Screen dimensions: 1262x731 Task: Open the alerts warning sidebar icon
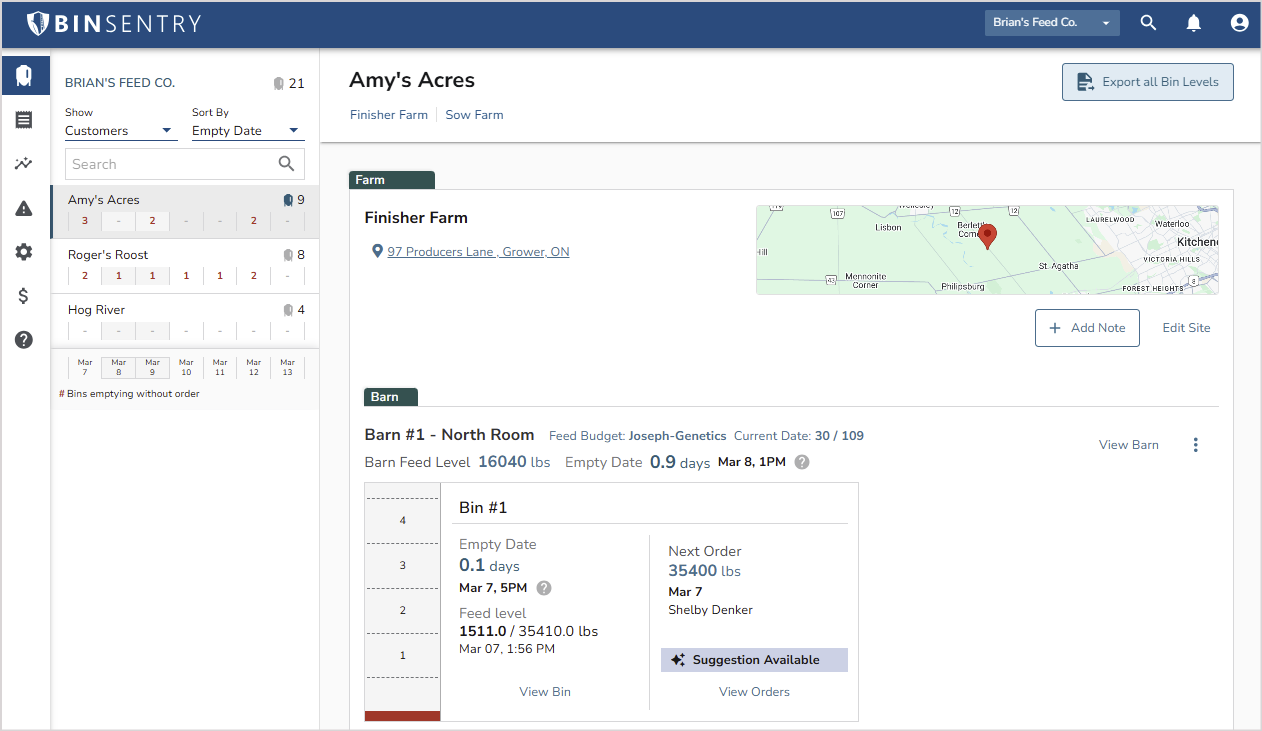pyautogui.click(x=24, y=208)
